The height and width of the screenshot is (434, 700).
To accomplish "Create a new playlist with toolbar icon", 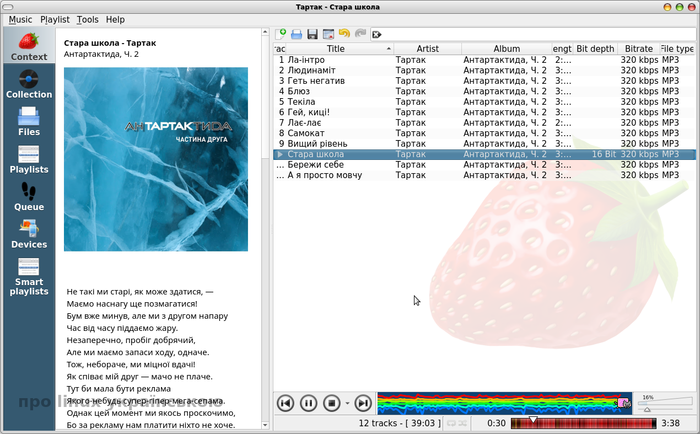I will click(x=281, y=34).
